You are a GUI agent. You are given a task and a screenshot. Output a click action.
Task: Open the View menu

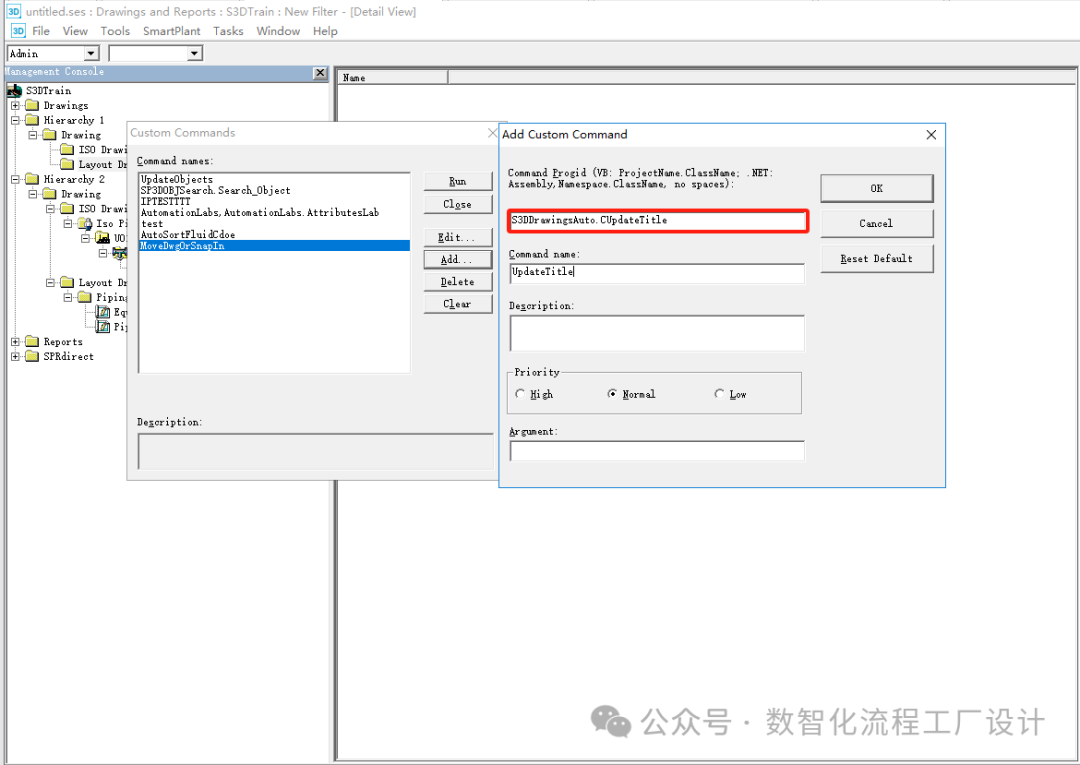tap(75, 31)
